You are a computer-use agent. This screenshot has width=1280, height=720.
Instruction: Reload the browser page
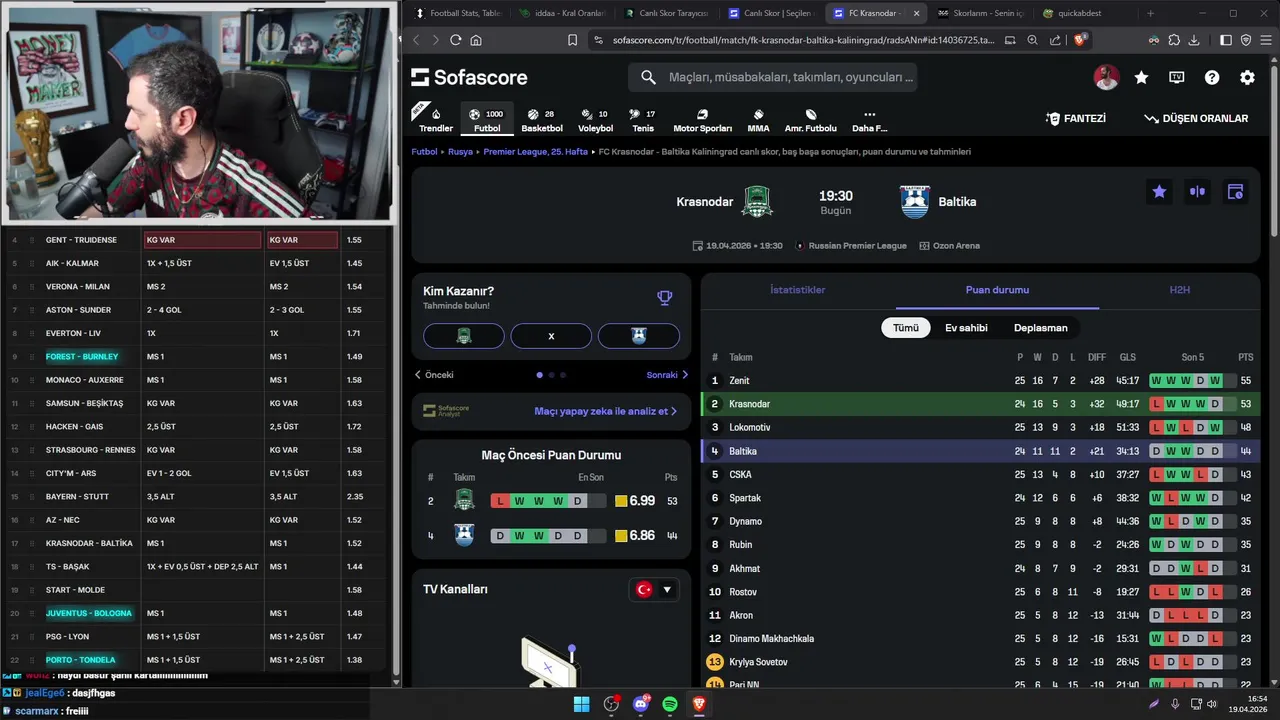(x=455, y=40)
